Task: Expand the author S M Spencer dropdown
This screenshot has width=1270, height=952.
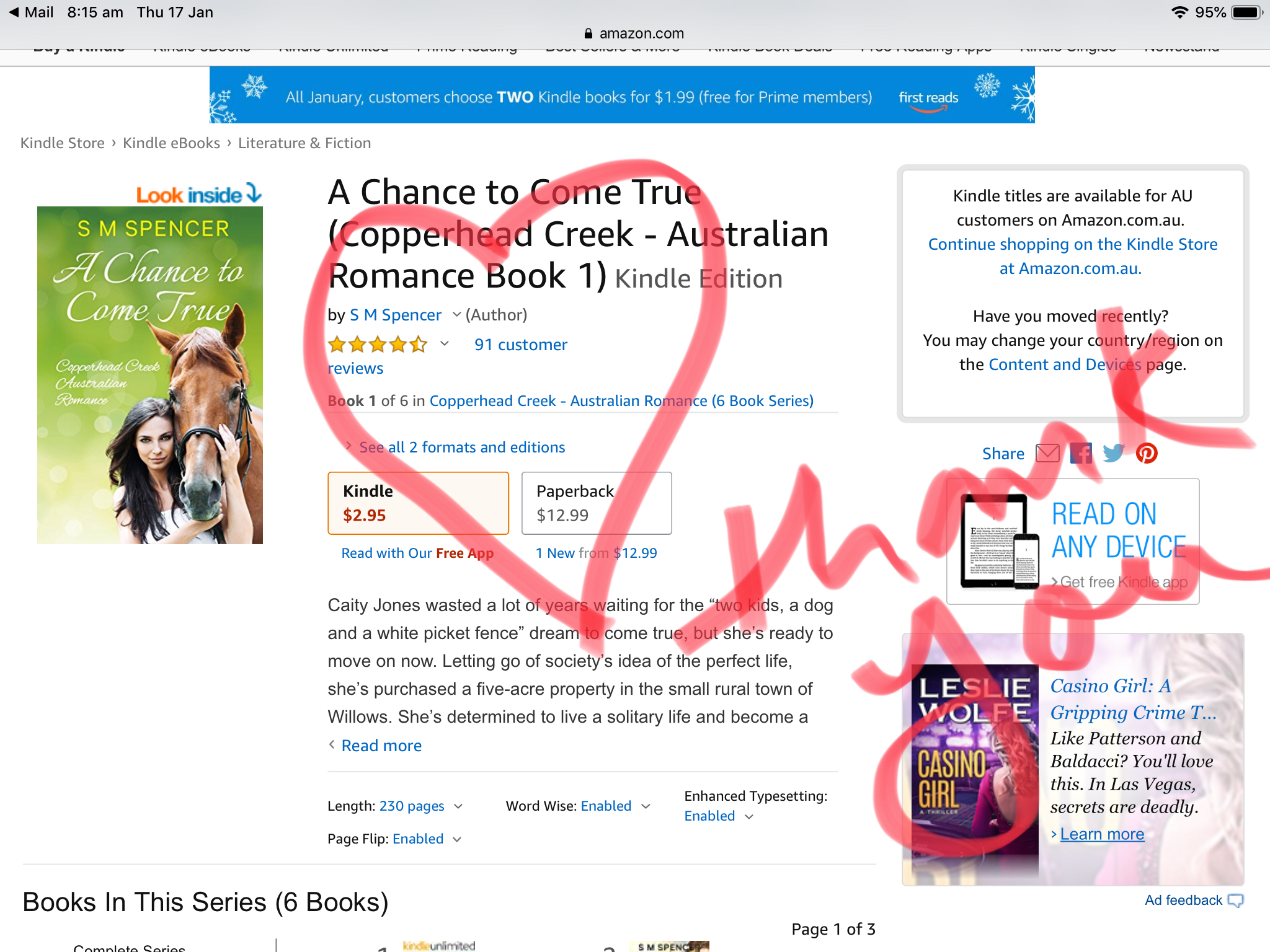Action: coord(457,315)
